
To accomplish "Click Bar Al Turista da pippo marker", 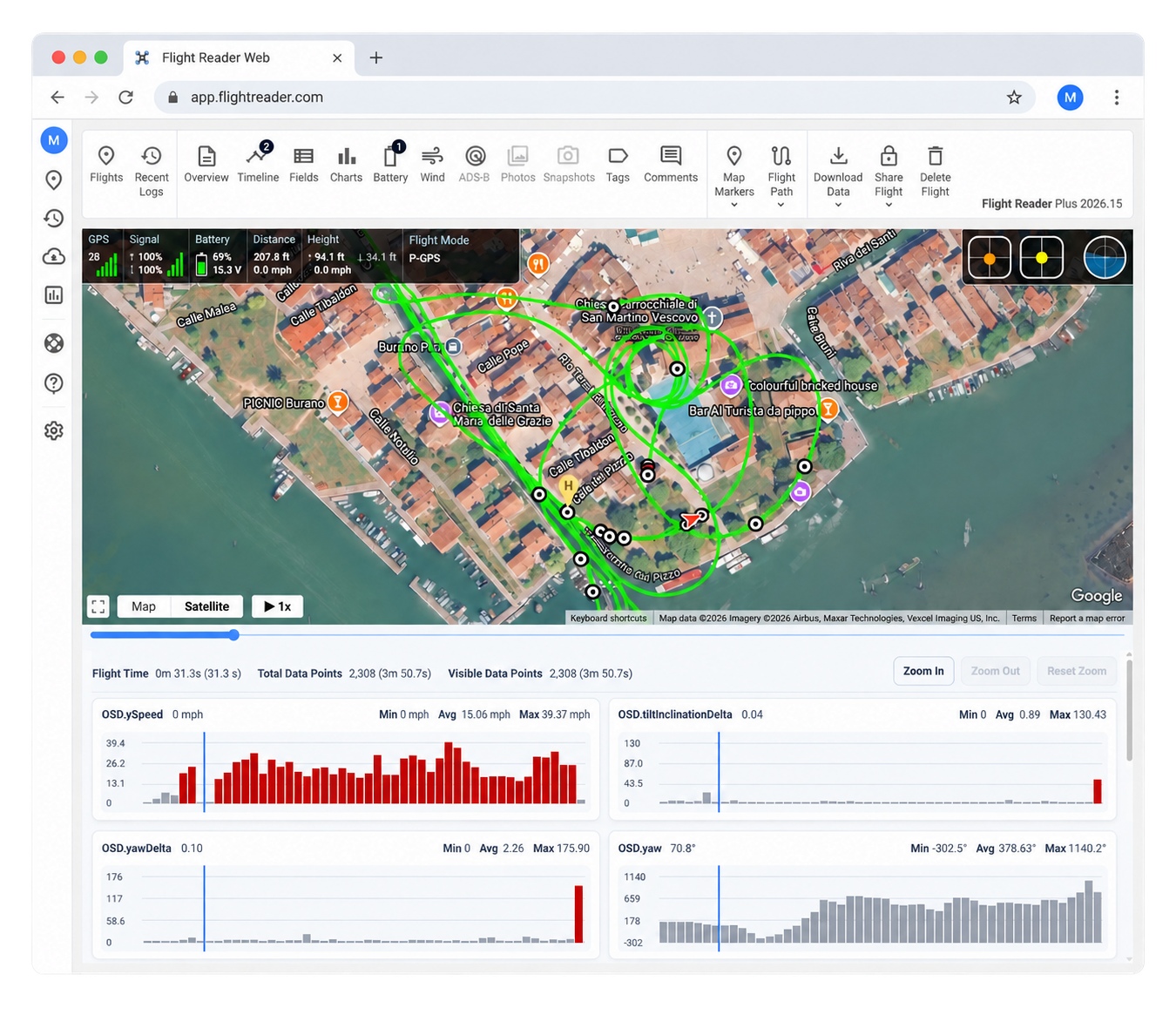I will coord(828,409).
